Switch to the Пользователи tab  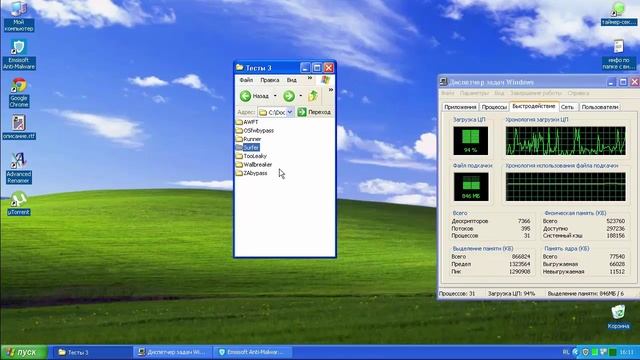click(x=600, y=107)
